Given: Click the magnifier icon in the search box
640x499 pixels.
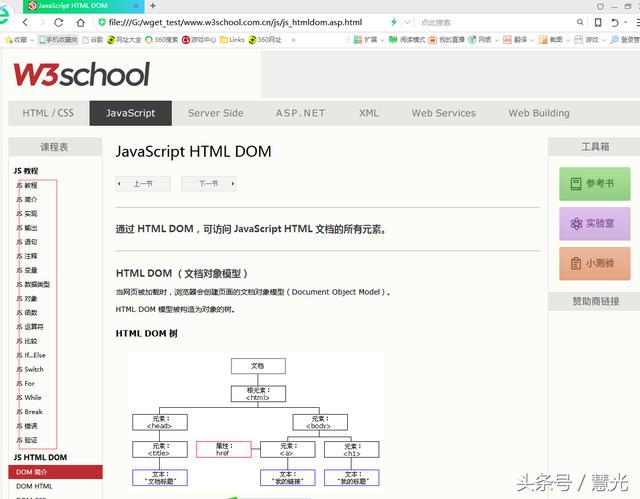Looking at the screenshot, I should 580,22.
